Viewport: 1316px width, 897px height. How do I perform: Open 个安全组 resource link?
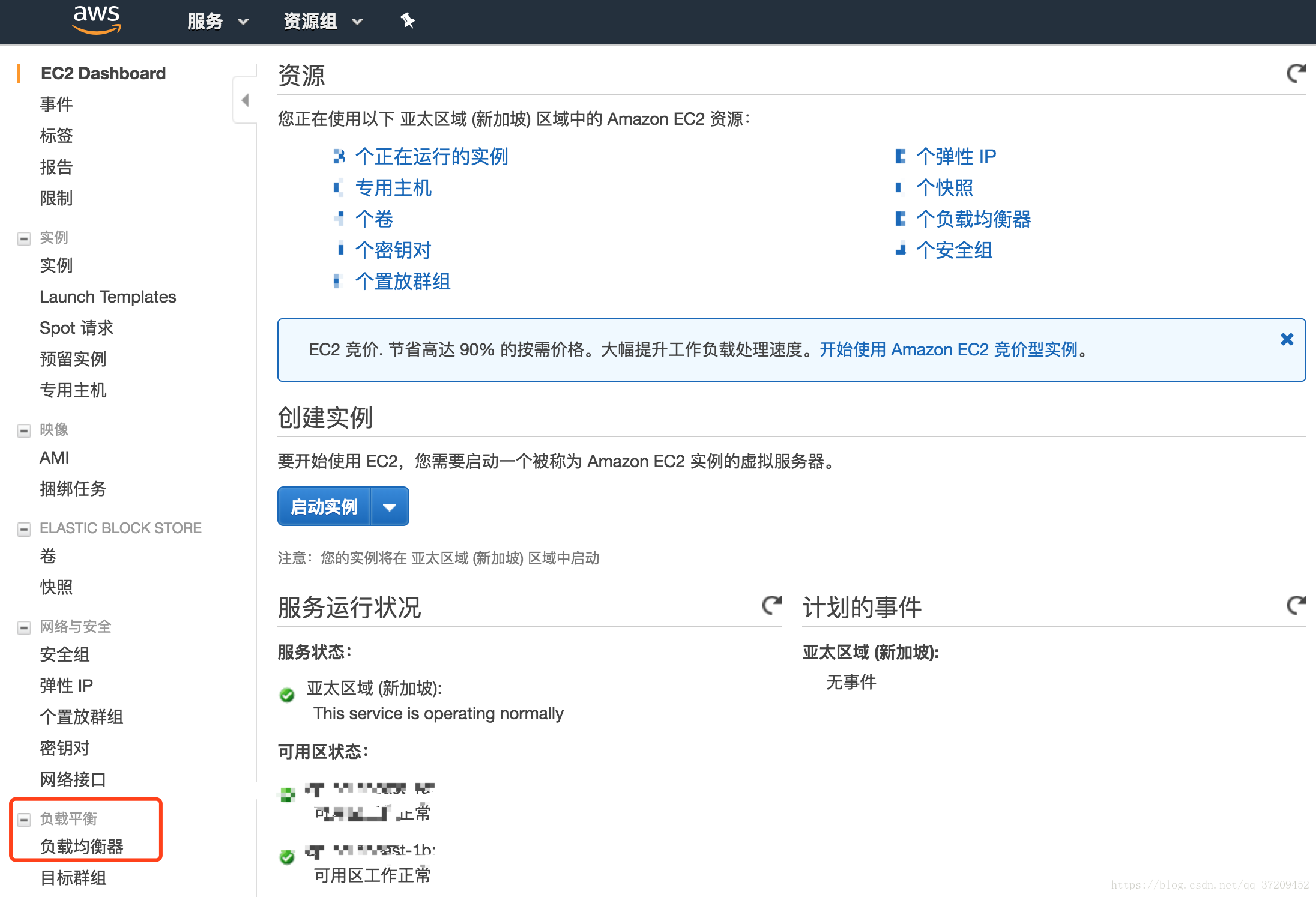click(954, 250)
